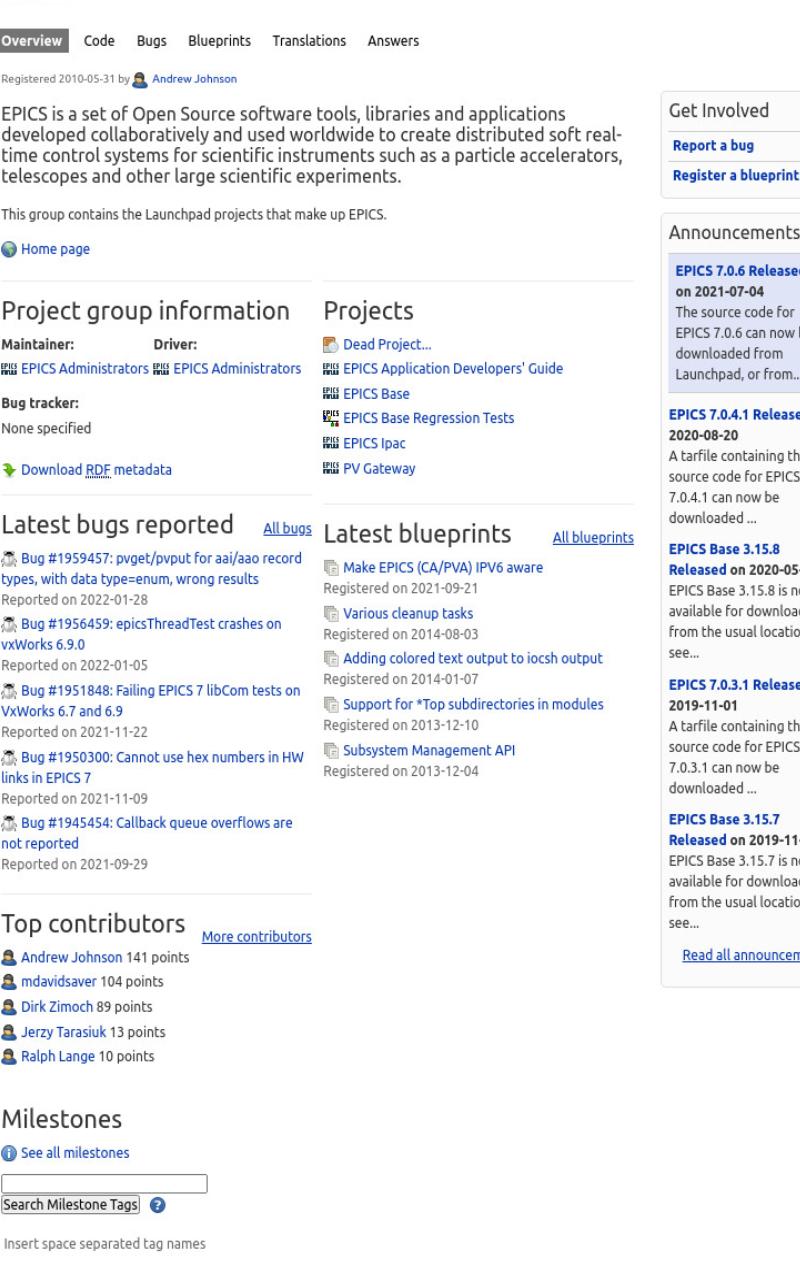Open the EPICS 7.0.4.1 Released announcement
Screen dimensions: 800x1280
[x=734, y=415]
